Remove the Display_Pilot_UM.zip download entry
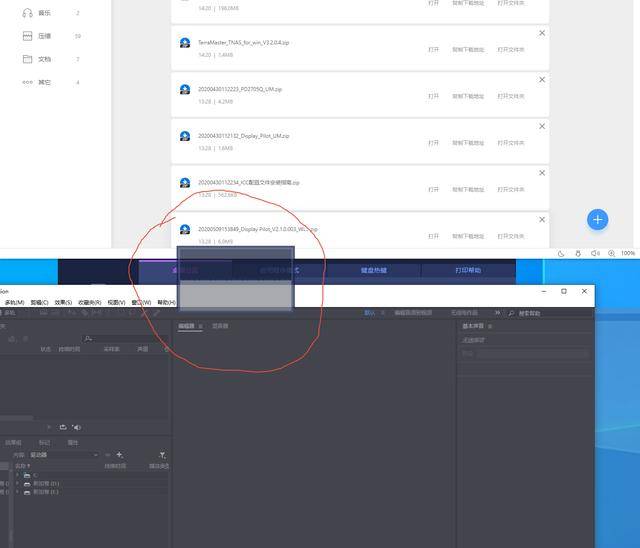This screenshot has width=640, height=548. [542, 126]
